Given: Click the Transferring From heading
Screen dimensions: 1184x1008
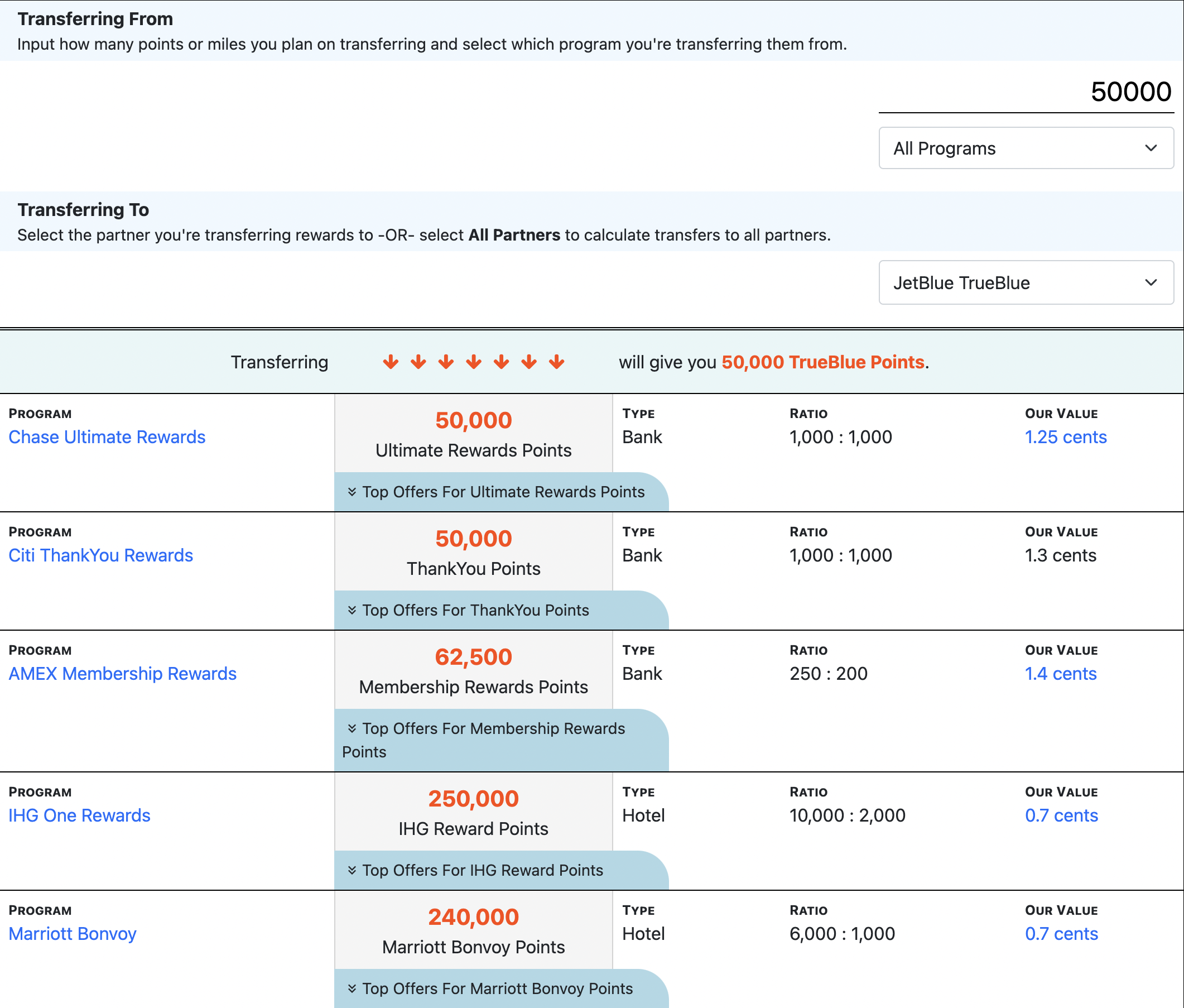Looking at the screenshot, I should [x=95, y=19].
